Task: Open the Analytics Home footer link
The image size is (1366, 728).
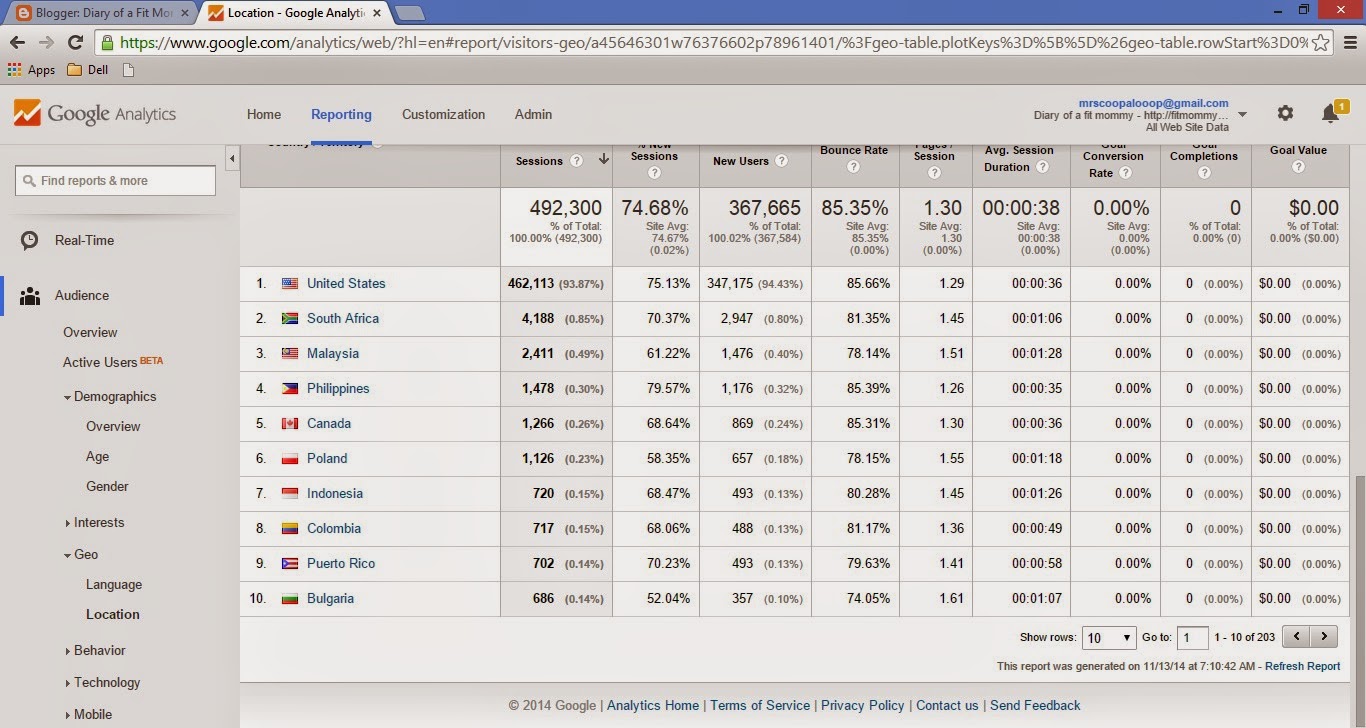Action: pos(653,705)
